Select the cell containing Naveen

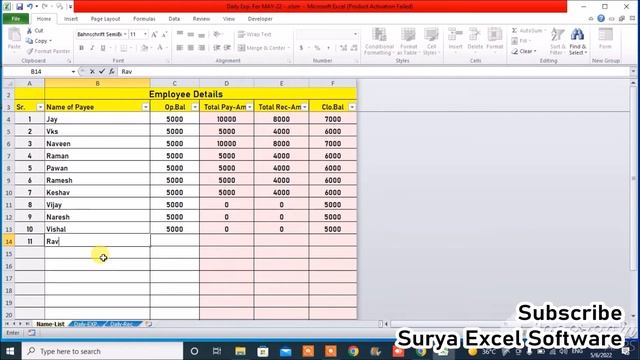(x=97, y=144)
